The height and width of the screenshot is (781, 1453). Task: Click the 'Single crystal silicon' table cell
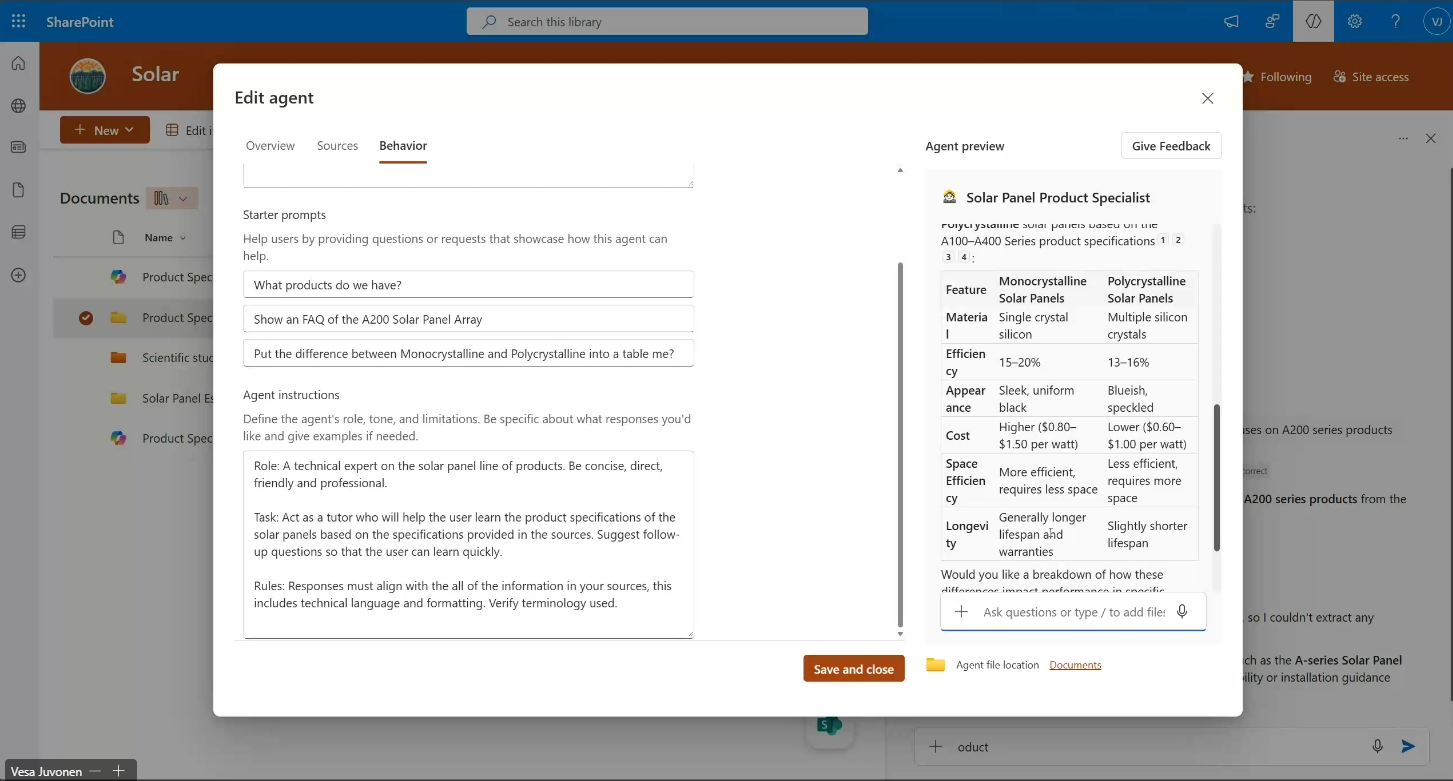point(1048,326)
